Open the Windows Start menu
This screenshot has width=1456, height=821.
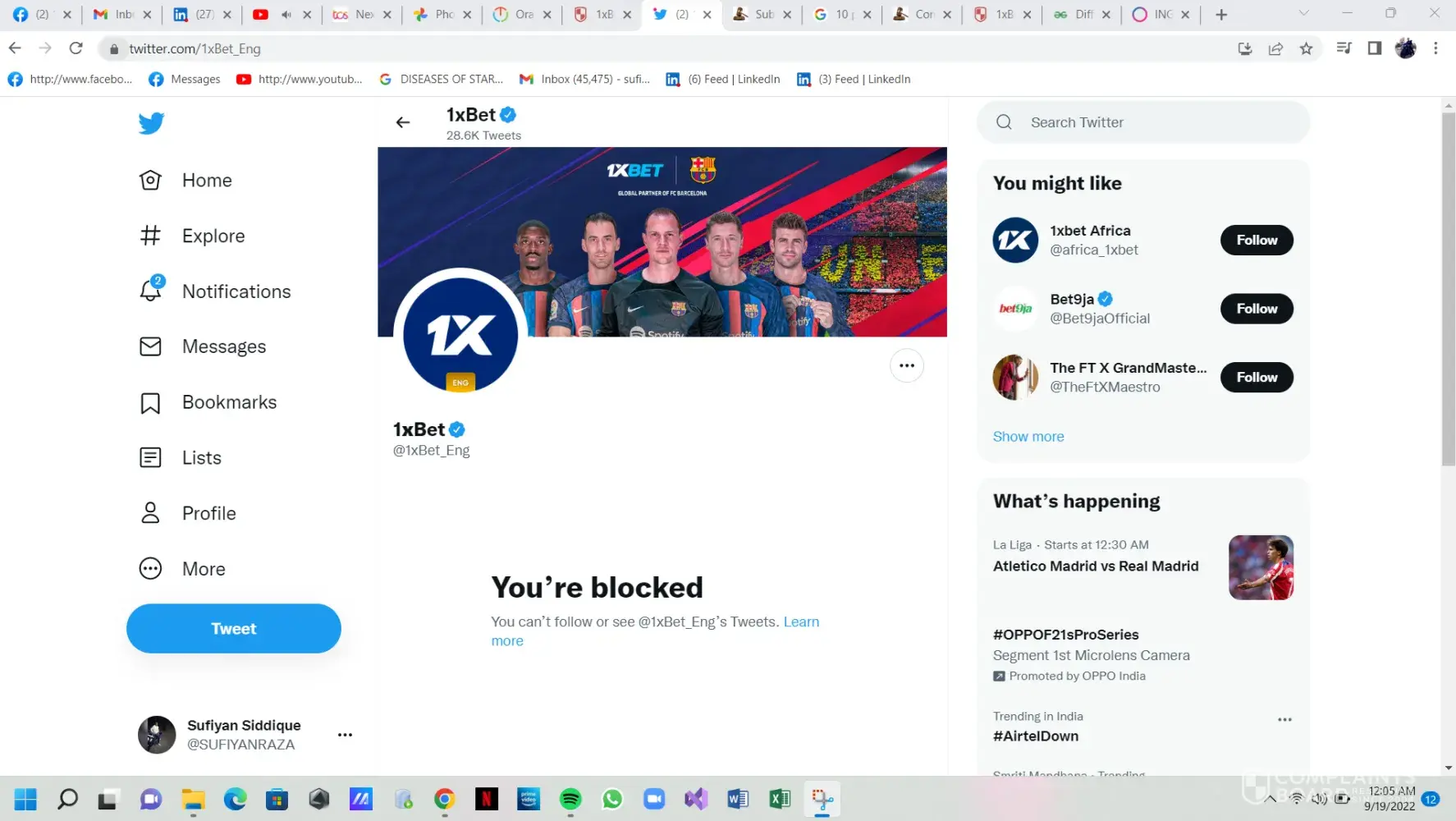(25, 799)
